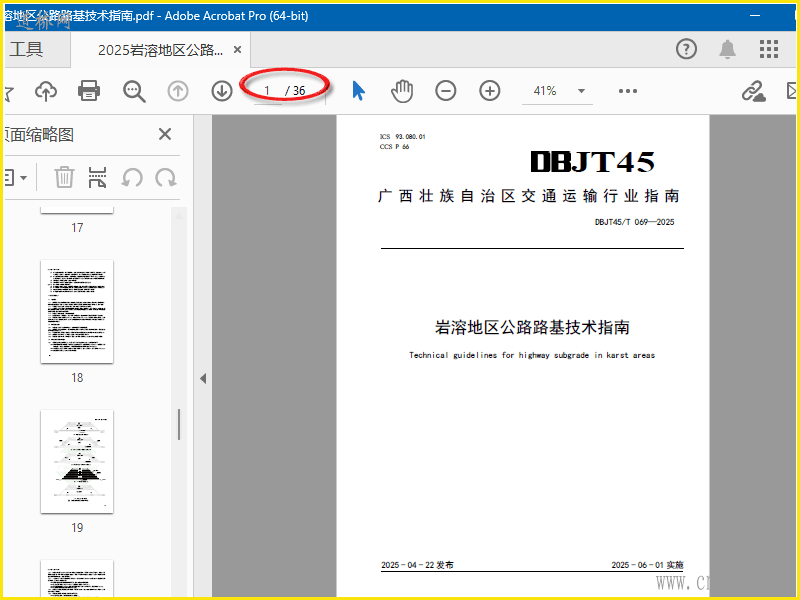Minimize the Acrobat window
Screen dimensions: 800x600
tap(755, 16)
